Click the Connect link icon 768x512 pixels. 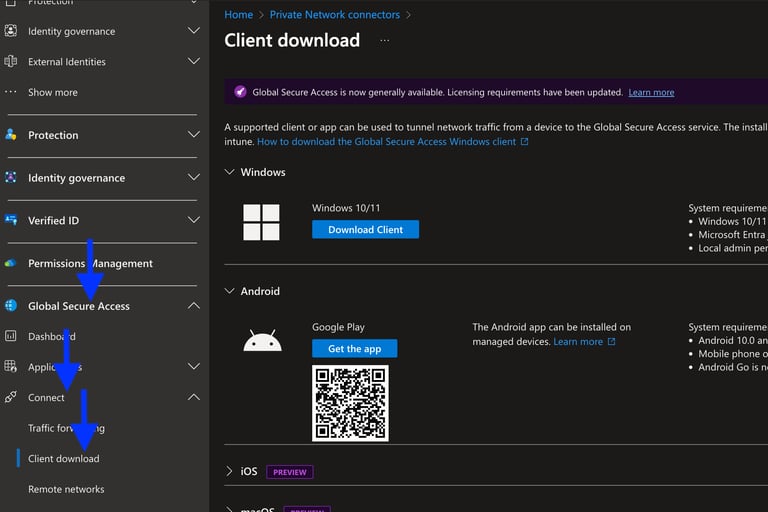tap(10, 397)
